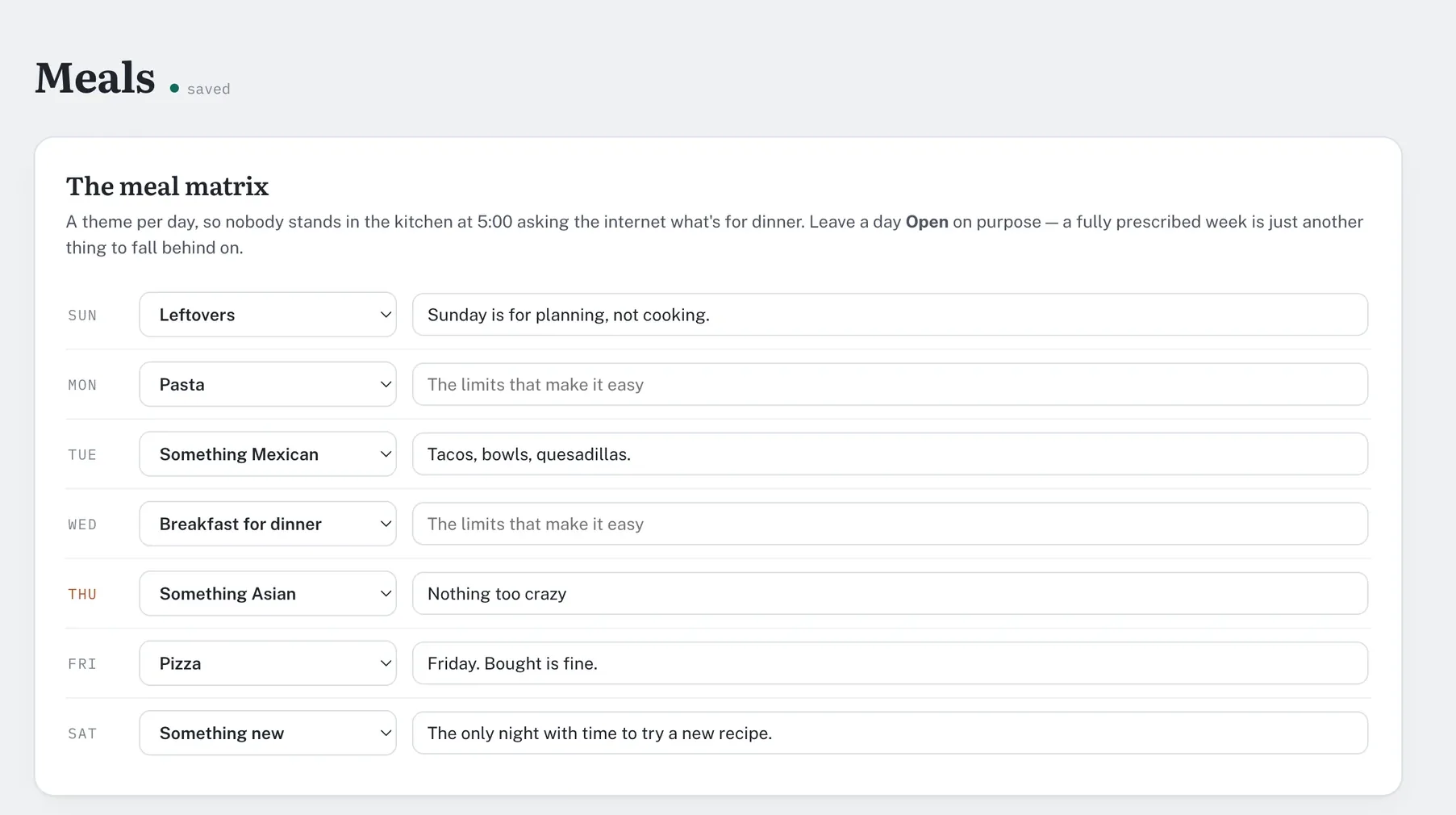
Task: Click the MON day label
Action: tap(82, 385)
